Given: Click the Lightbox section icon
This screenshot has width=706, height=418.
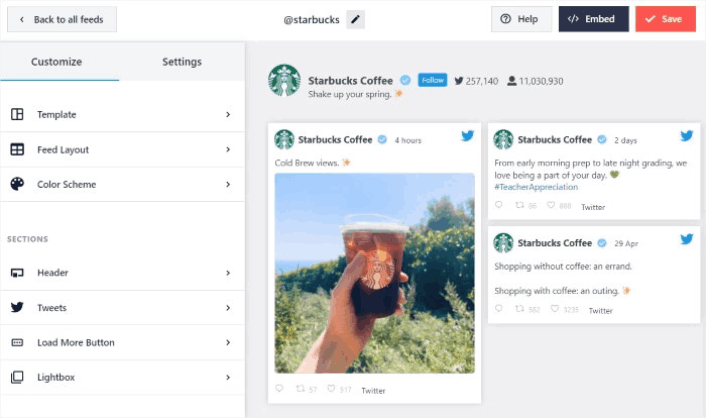Looking at the screenshot, I should (x=17, y=377).
